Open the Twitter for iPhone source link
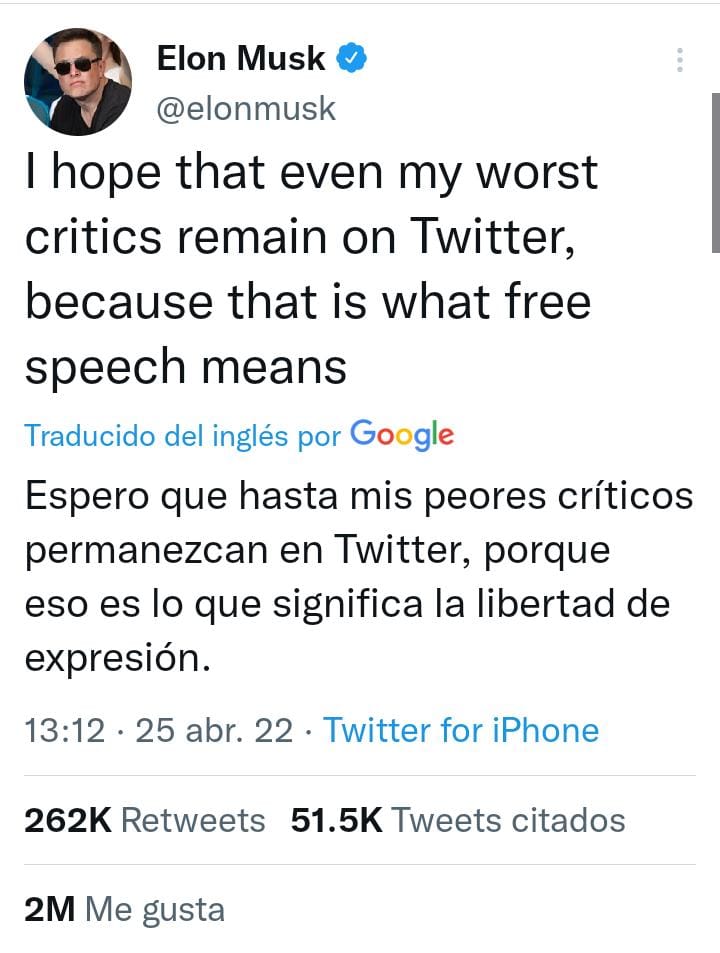The width and height of the screenshot is (720, 953). click(461, 730)
